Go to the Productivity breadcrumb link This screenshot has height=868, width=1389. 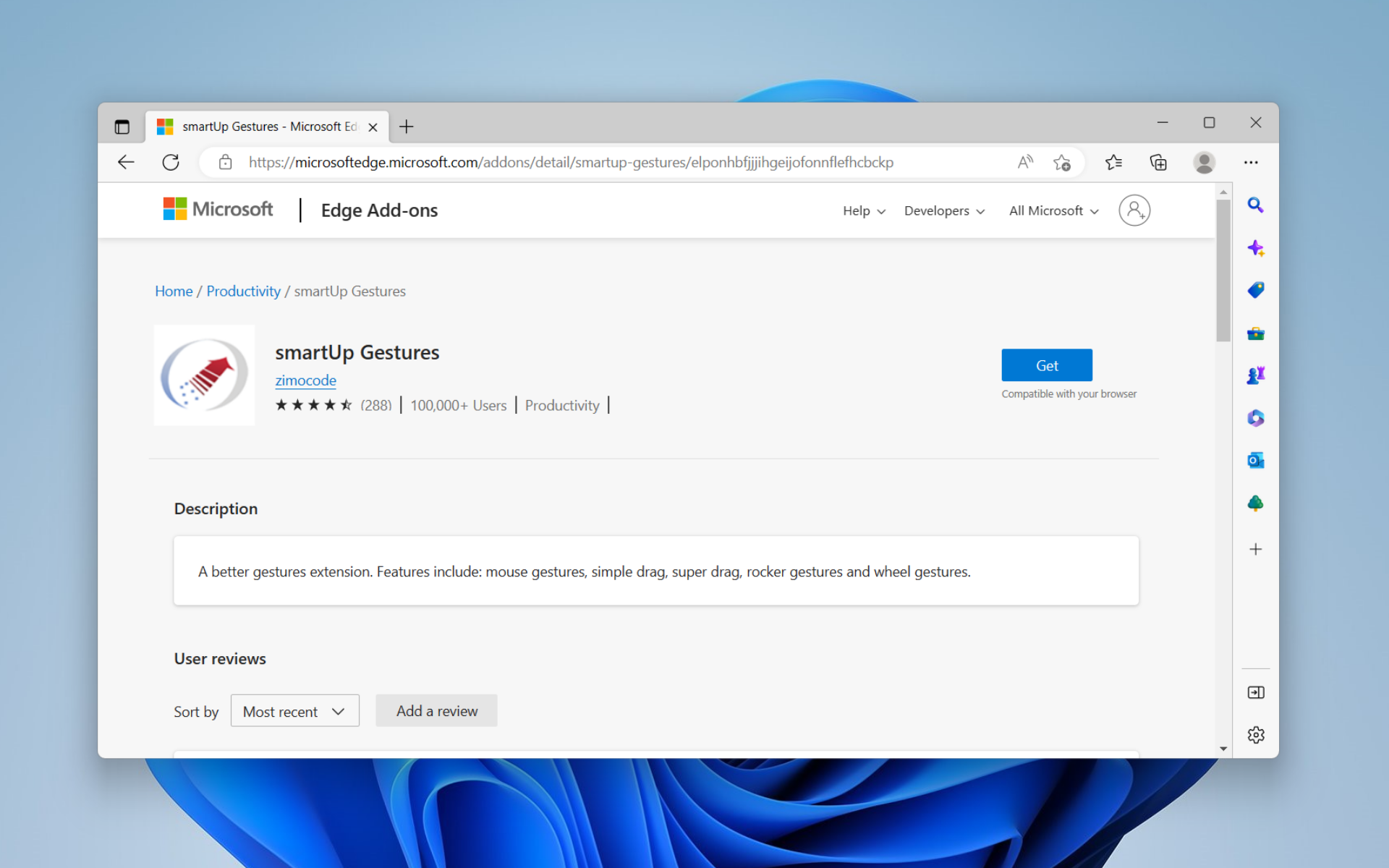click(x=243, y=291)
